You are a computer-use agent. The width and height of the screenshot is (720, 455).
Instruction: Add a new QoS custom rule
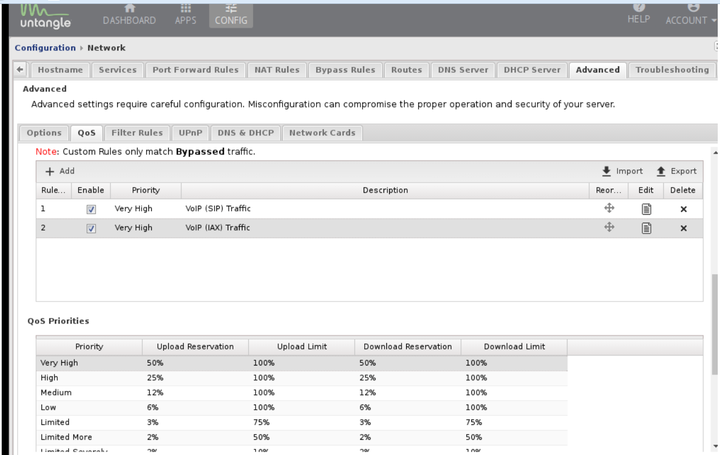pos(60,171)
